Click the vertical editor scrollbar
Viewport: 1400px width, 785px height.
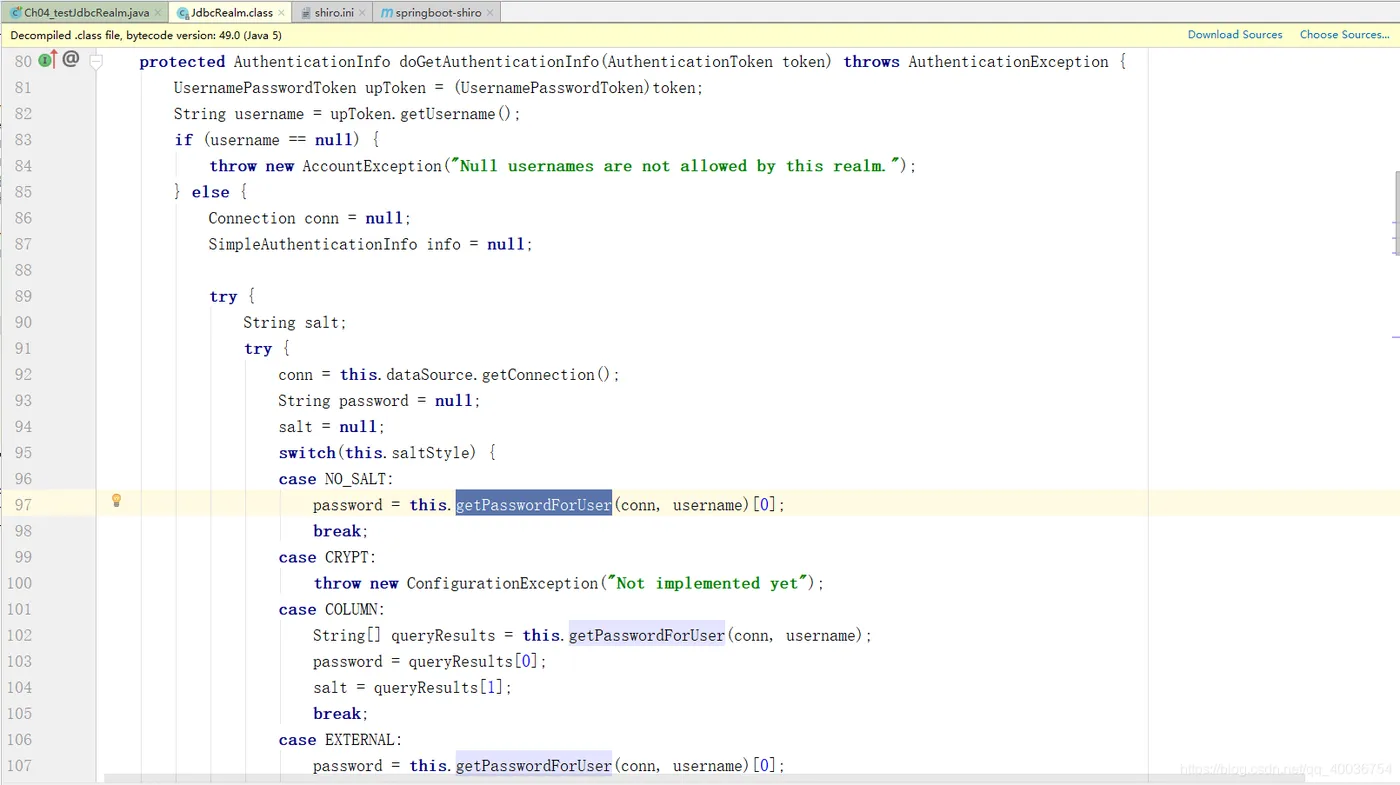(1396, 211)
